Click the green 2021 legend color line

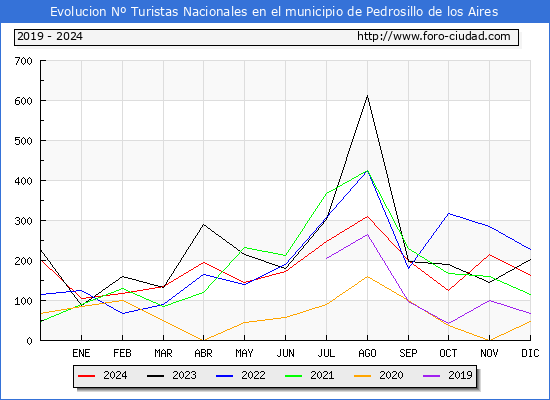tap(294, 376)
